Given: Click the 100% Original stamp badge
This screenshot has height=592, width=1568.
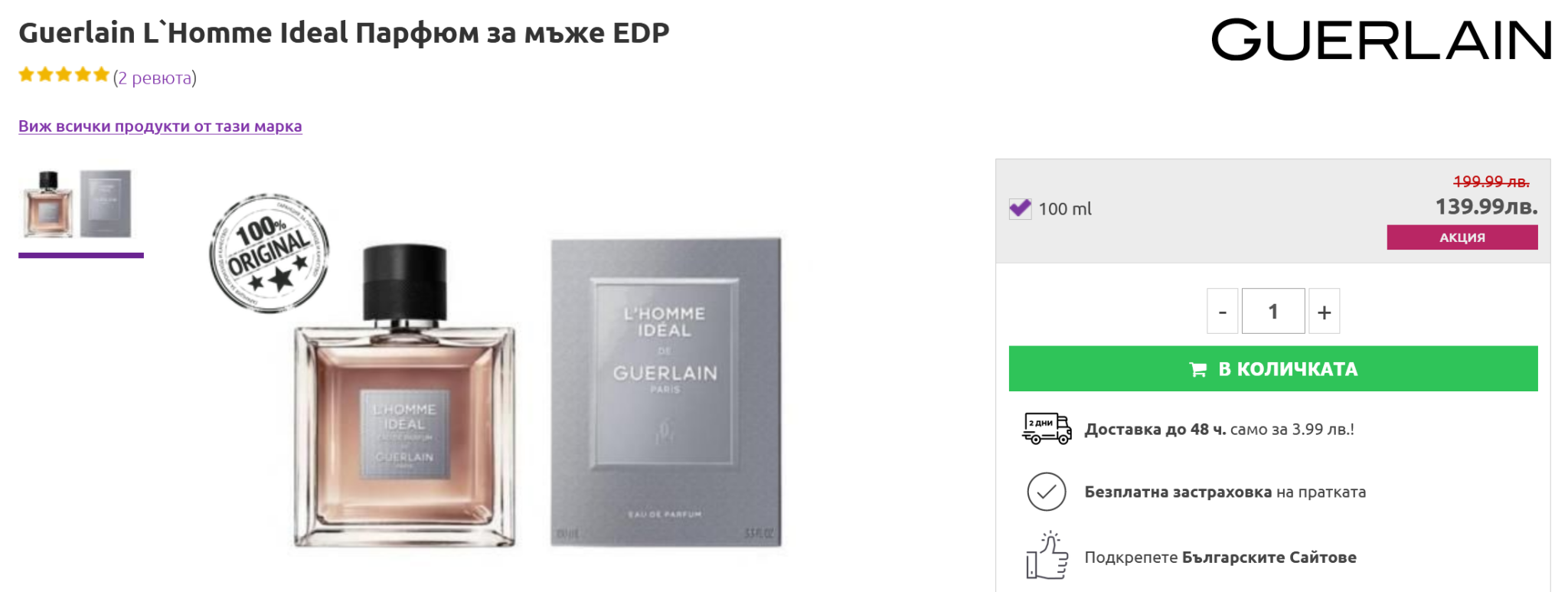Looking at the screenshot, I should pos(269,253).
